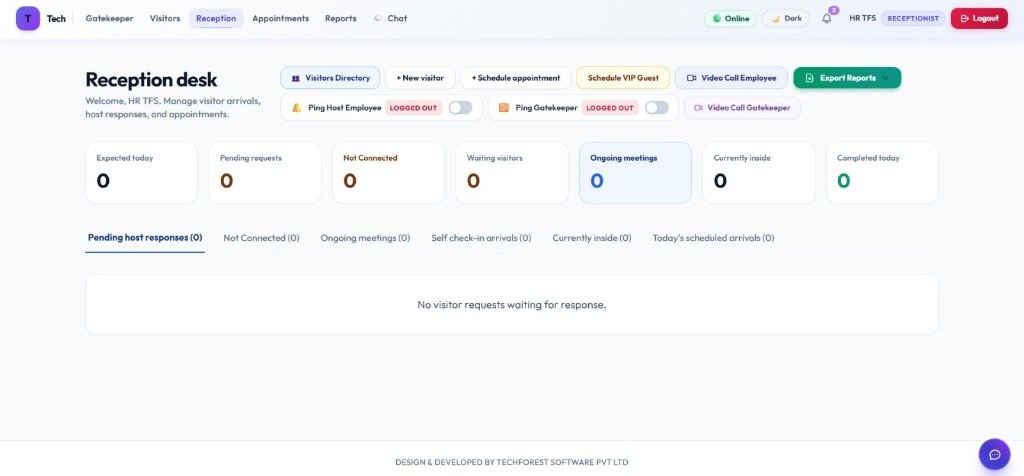The width and height of the screenshot is (1024, 476).
Task: Click the Not Connected stat card
Action: [388, 173]
